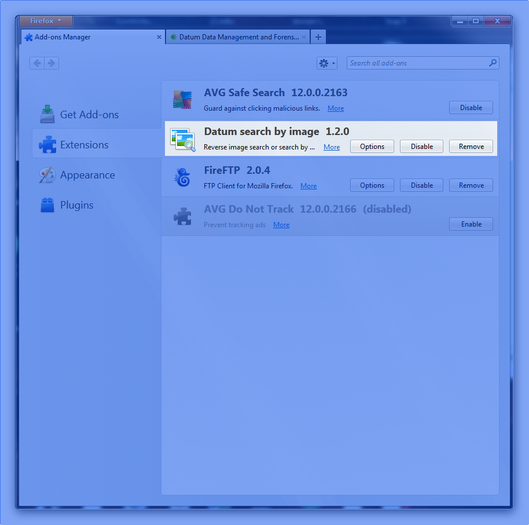Image resolution: width=529 pixels, height=525 pixels.
Task: Open More link for AVG Safe Search
Action: [x=336, y=108]
